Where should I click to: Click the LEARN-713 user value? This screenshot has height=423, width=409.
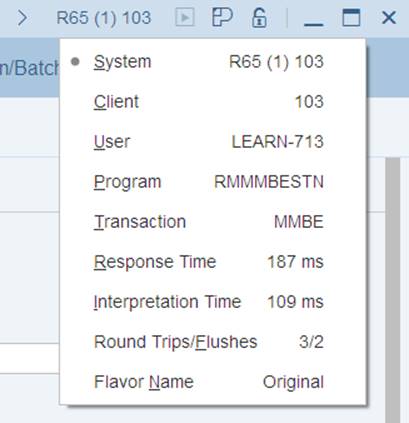click(278, 142)
